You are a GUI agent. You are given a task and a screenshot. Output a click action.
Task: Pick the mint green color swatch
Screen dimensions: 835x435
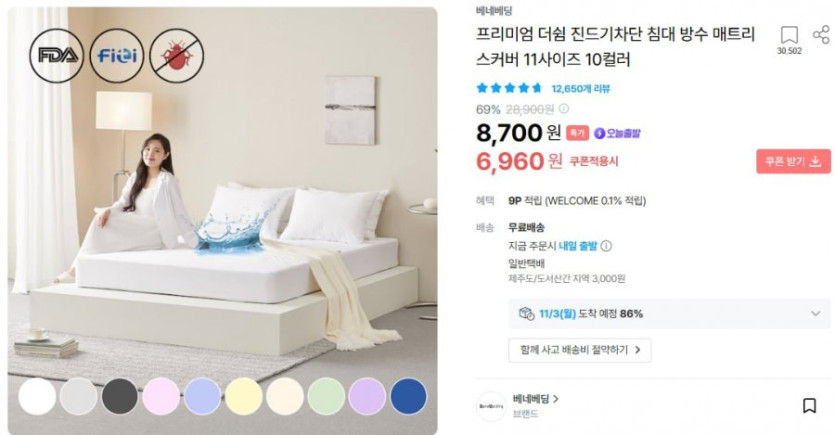coord(326,396)
